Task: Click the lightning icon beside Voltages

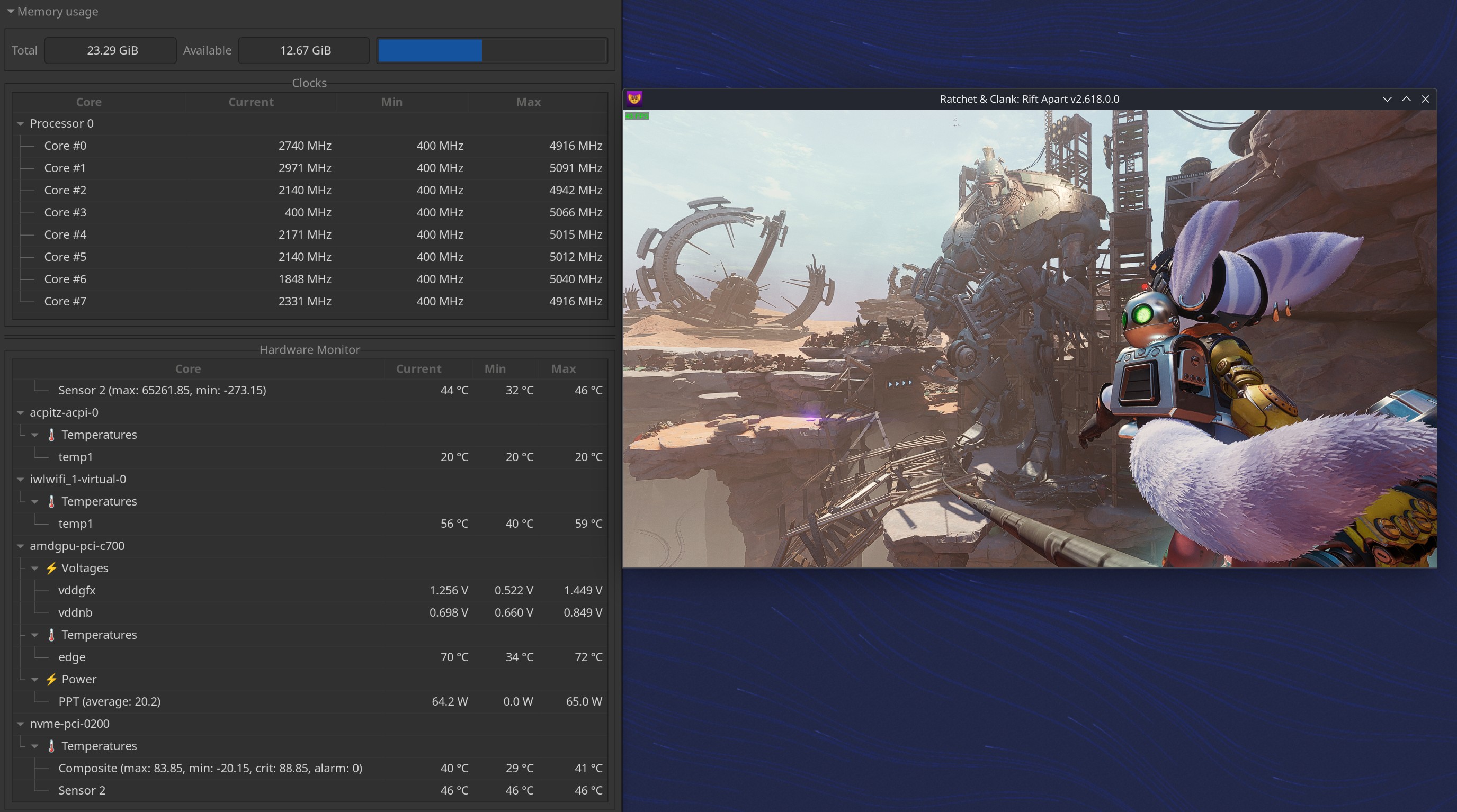Action: click(x=51, y=569)
